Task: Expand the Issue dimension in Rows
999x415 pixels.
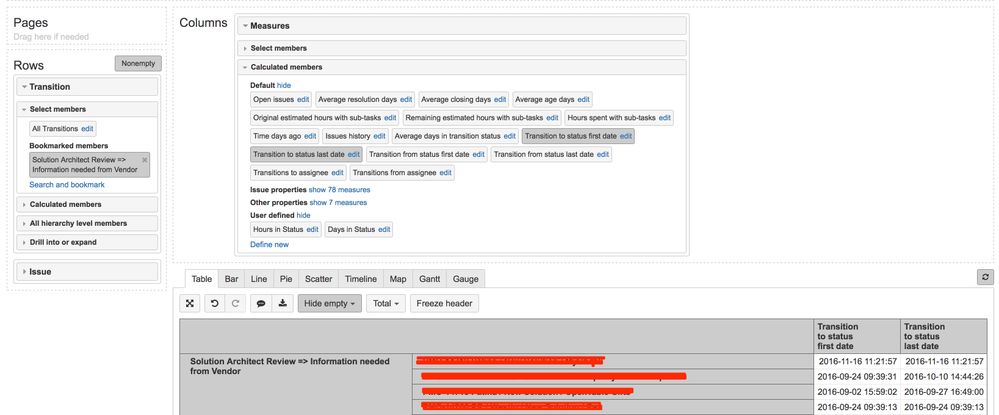Action: (87, 272)
